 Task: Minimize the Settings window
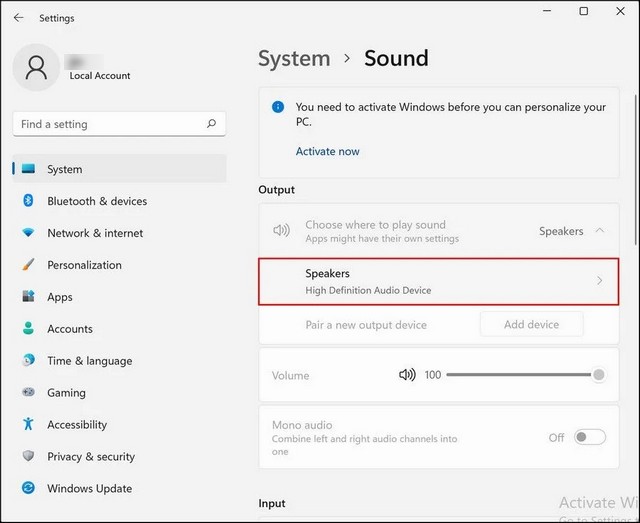[x=547, y=11]
